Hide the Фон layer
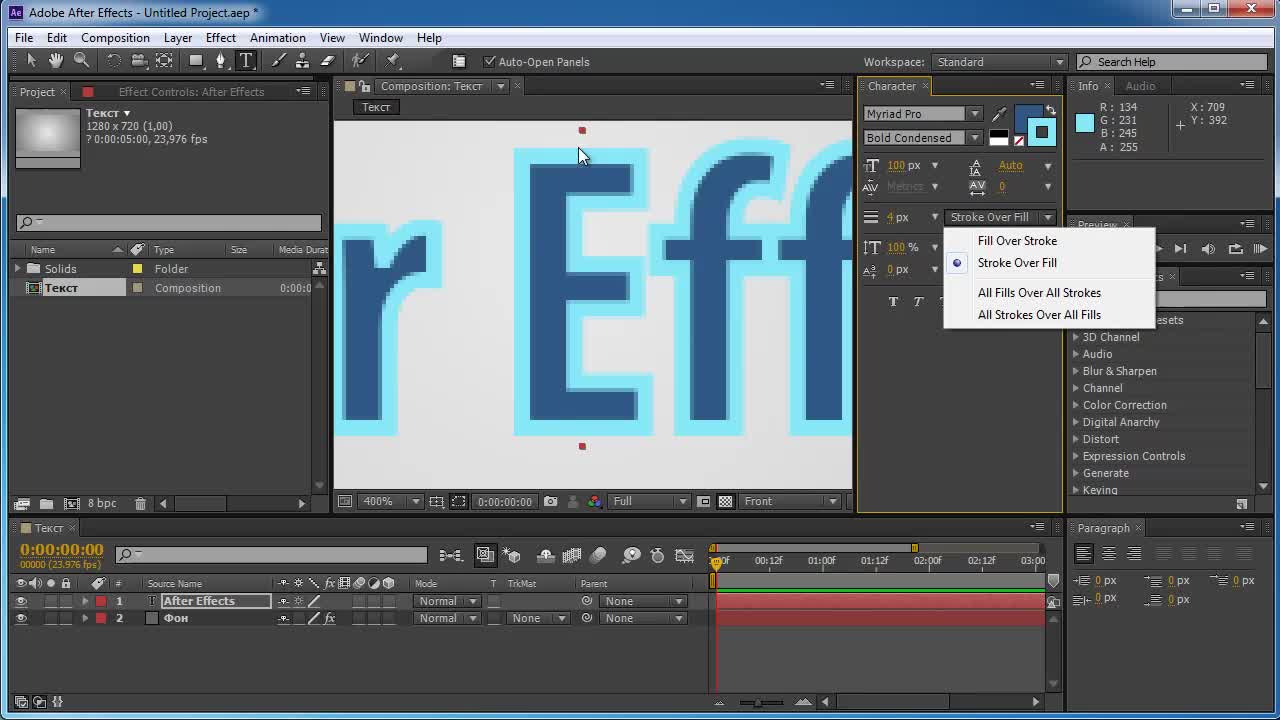The image size is (1280, 720). click(x=21, y=618)
